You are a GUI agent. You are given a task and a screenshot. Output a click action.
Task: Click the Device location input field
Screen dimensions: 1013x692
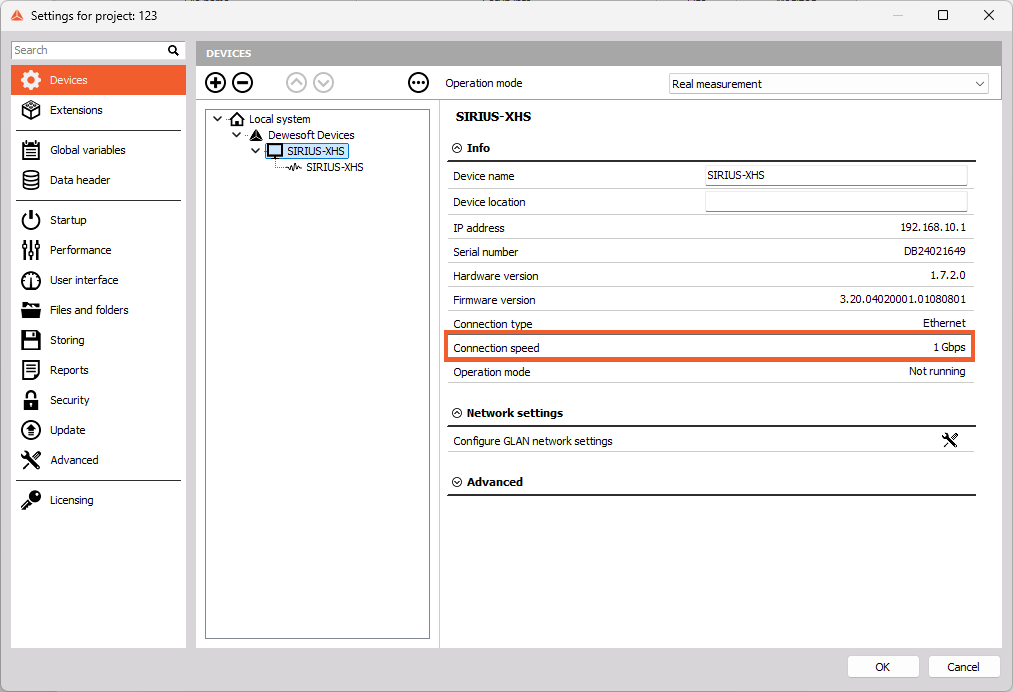click(x=836, y=202)
